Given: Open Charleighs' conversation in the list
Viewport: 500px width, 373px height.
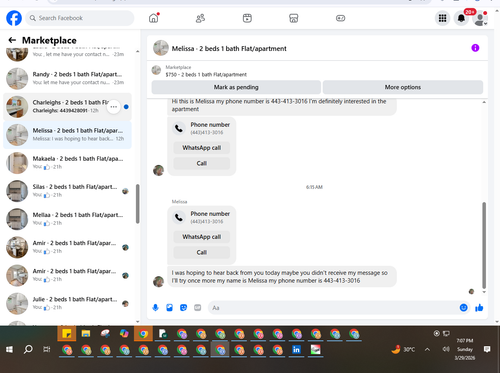Looking at the screenshot, I should [67, 107].
